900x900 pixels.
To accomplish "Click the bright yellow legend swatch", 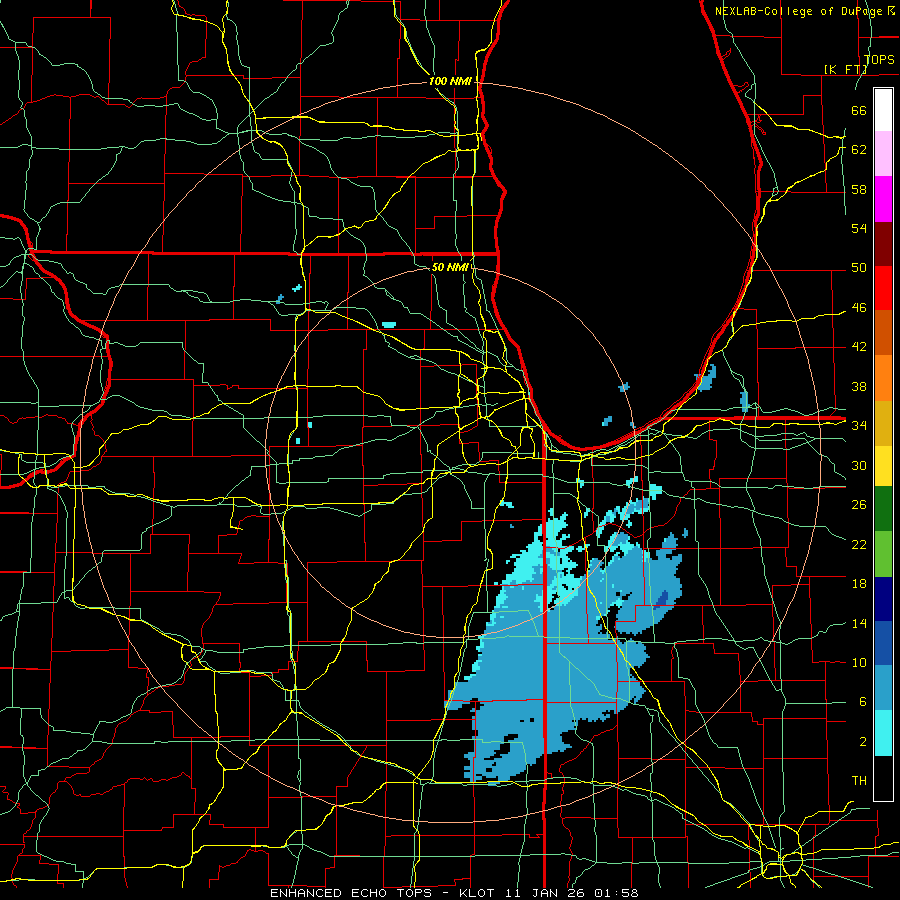I will coord(883,465).
